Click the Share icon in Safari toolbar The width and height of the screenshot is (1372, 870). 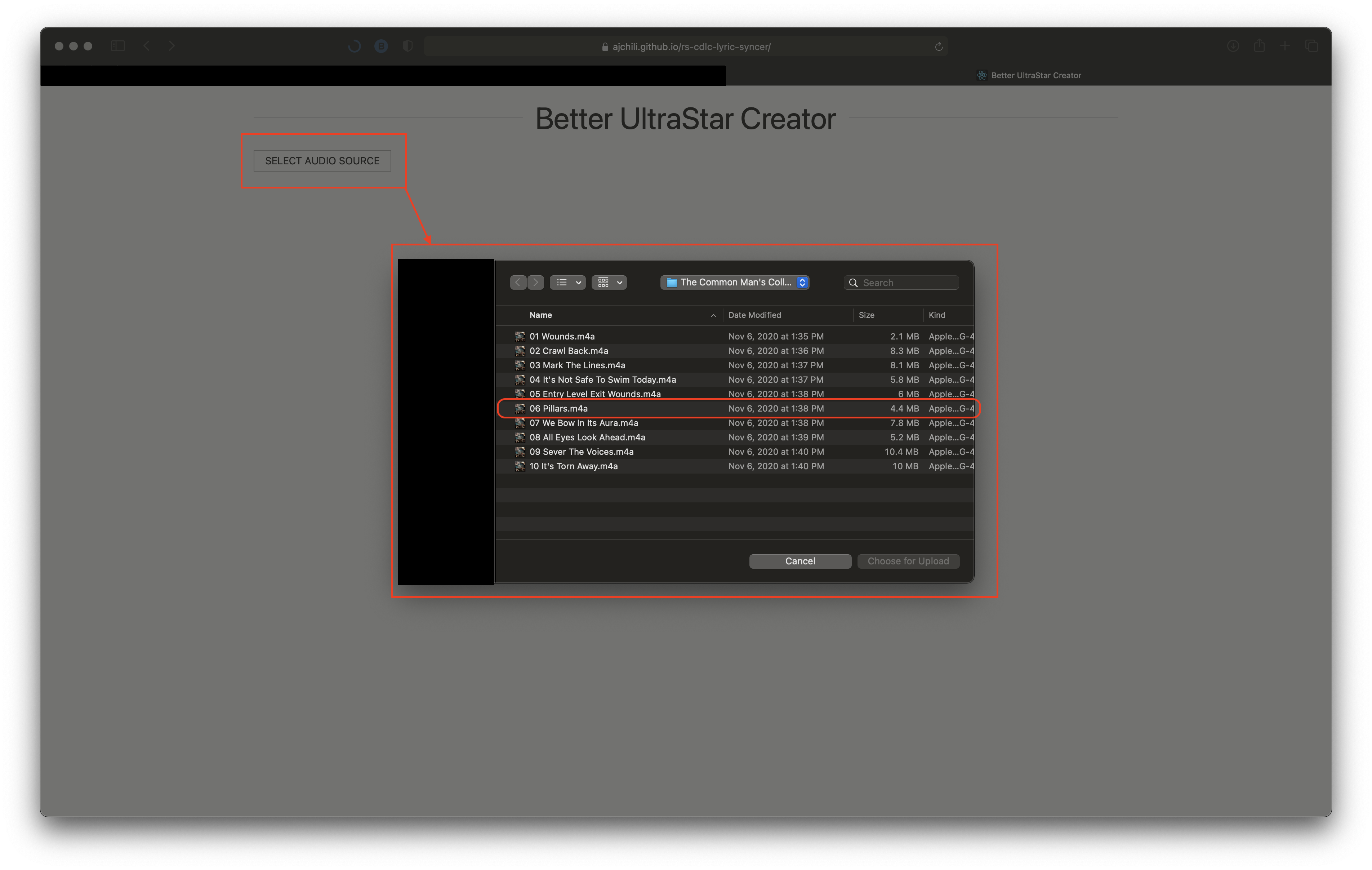(x=1259, y=46)
